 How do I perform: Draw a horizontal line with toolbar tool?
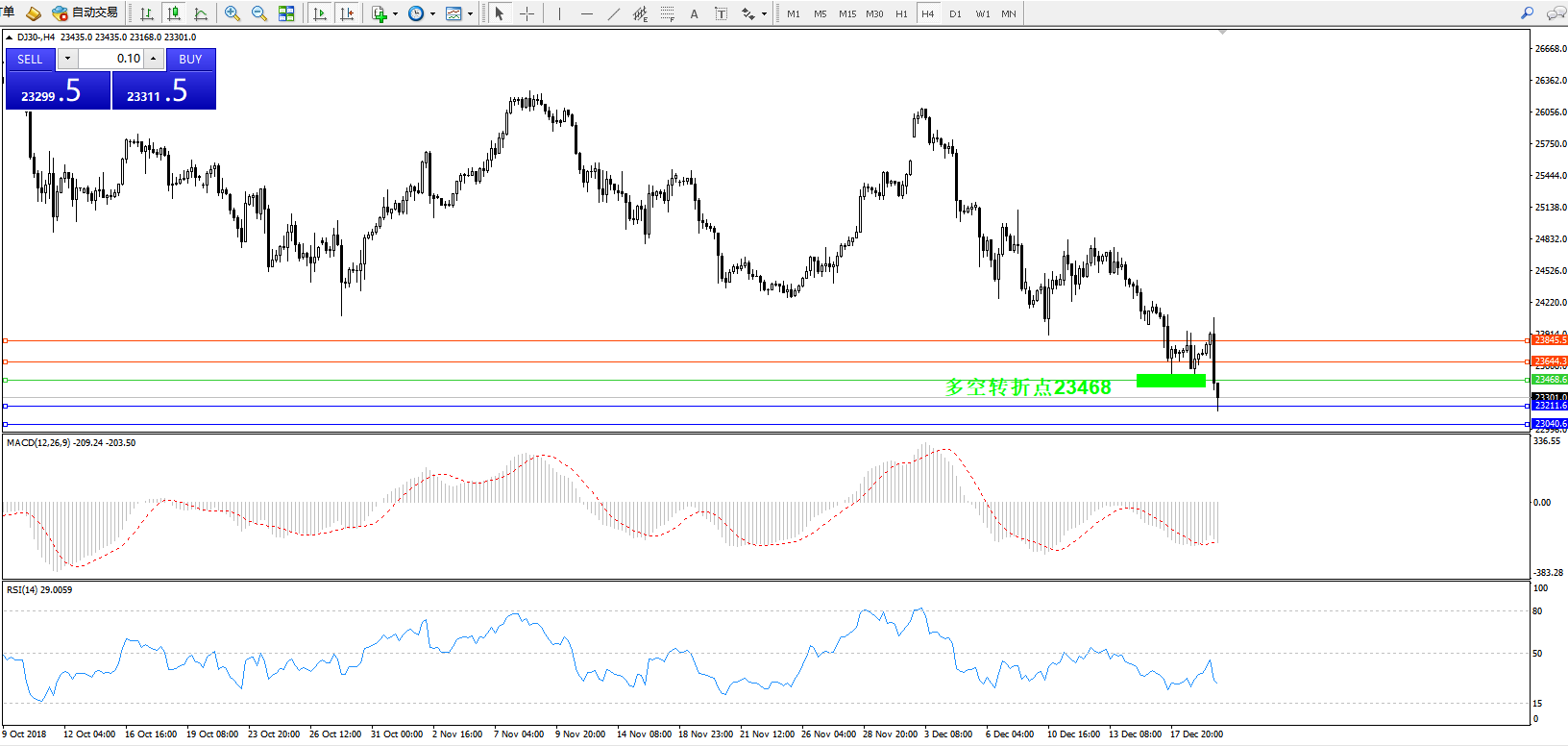(x=586, y=13)
